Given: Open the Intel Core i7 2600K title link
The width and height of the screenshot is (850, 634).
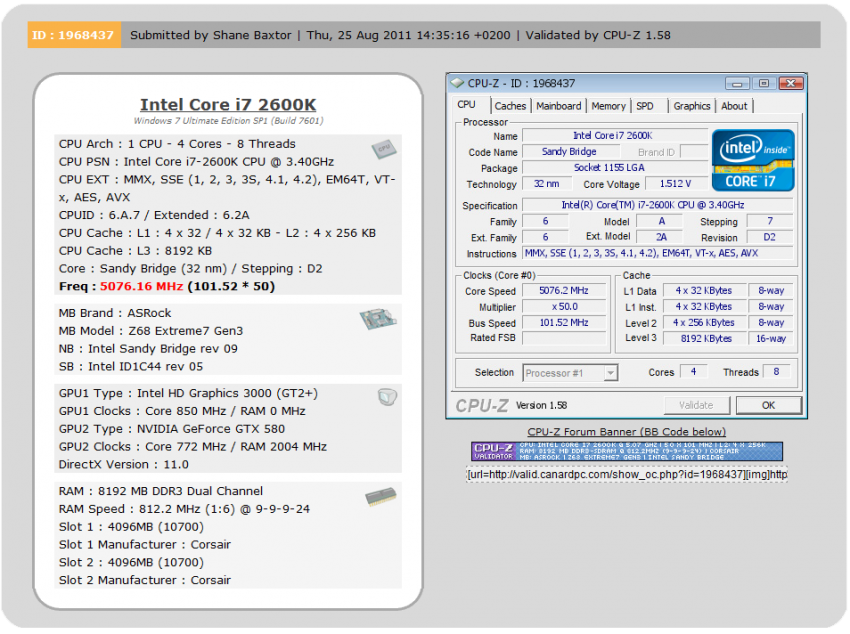Looking at the screenshot, I should click(228, 105).
